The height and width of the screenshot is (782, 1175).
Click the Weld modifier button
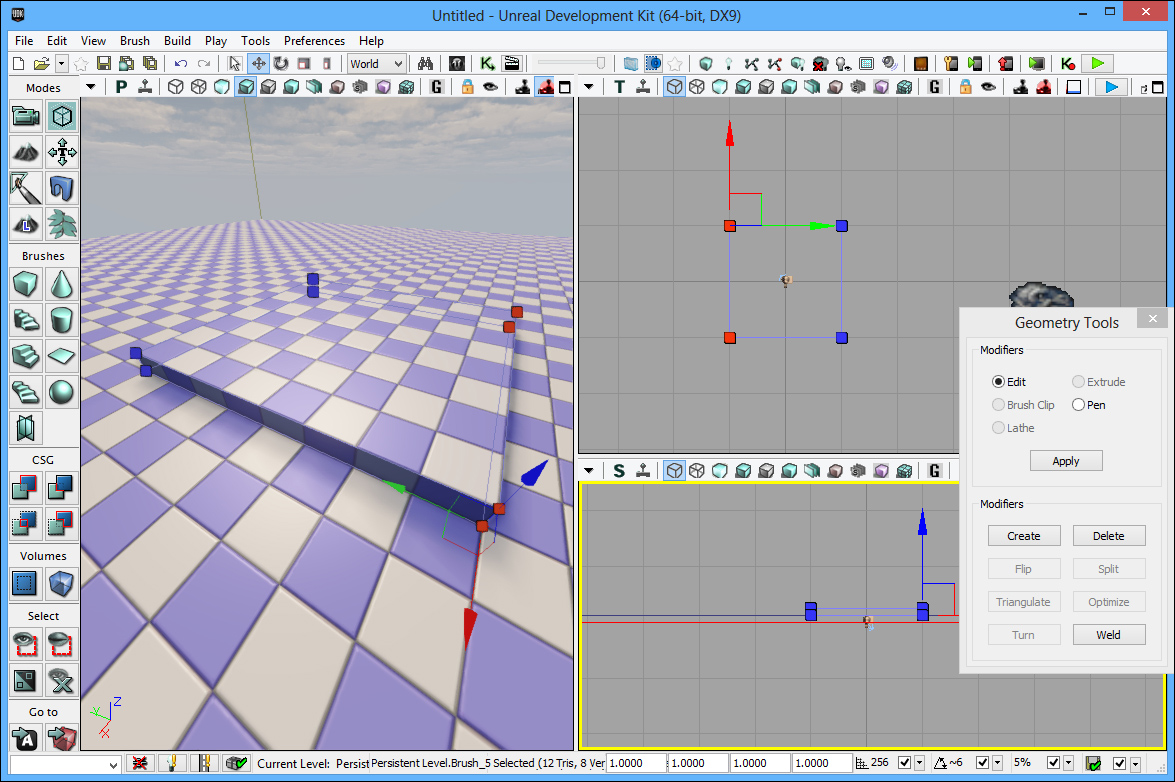tap(1108, 635)
